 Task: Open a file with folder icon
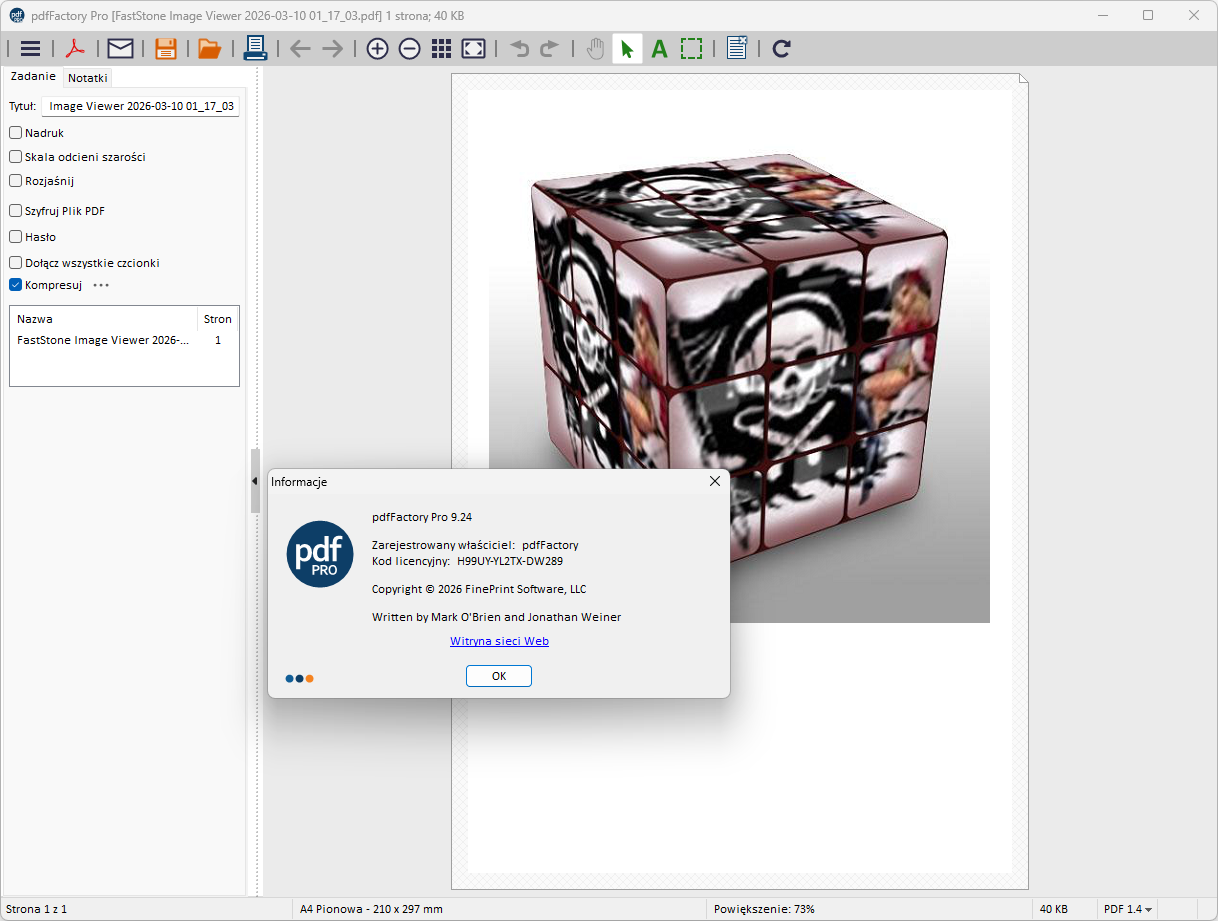[209, 48]
